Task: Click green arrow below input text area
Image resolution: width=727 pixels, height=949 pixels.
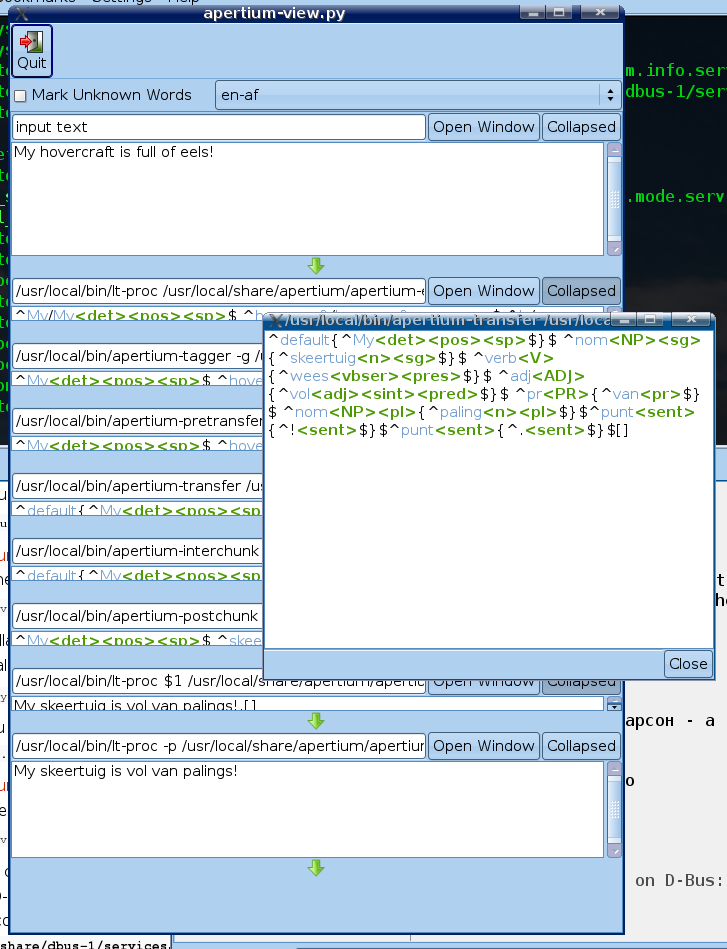Action: coord(316,266)
